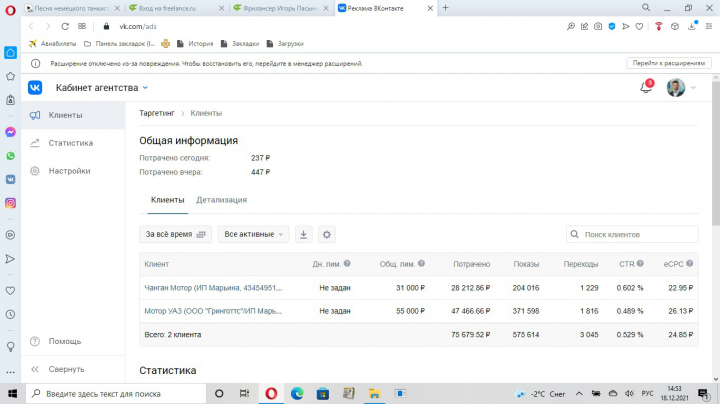
Task: Open Messenger in Opera sidebar
Action: coord(10,132)
